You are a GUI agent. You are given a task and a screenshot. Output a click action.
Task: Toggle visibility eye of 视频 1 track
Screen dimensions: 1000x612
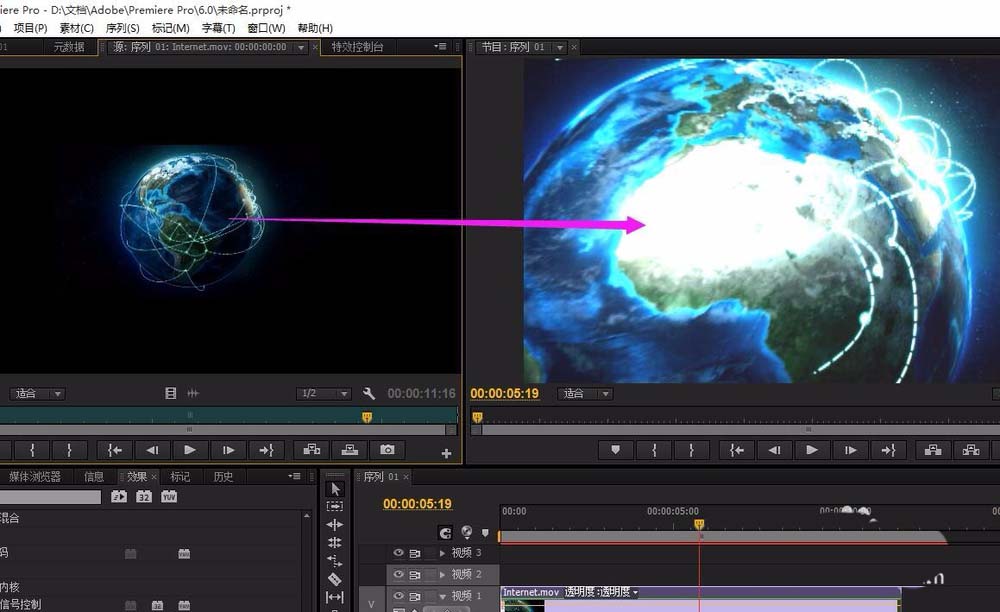pos(399,595)
